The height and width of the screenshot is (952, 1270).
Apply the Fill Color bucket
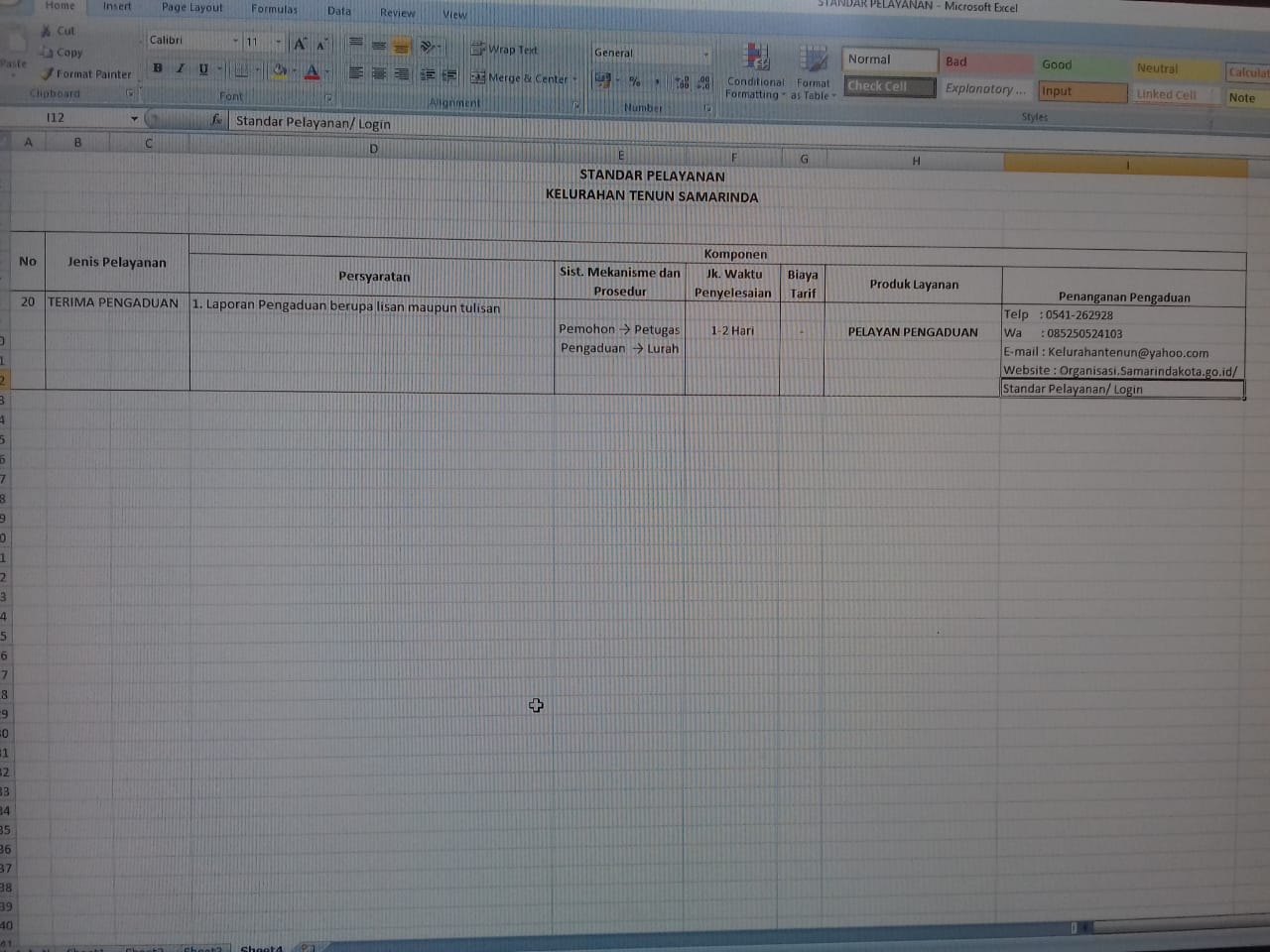click(280, 70)
